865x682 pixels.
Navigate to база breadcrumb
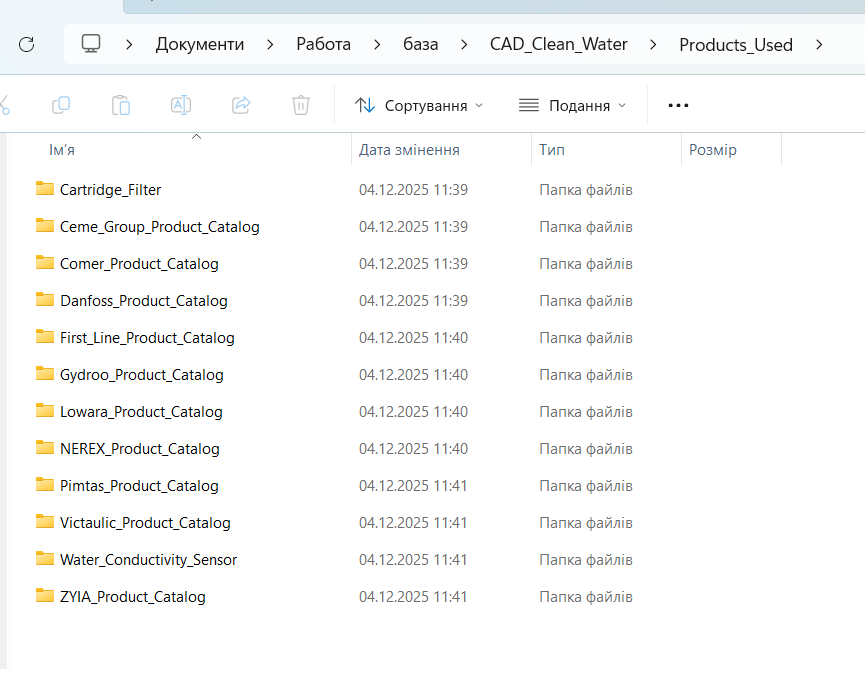[420, 44]
